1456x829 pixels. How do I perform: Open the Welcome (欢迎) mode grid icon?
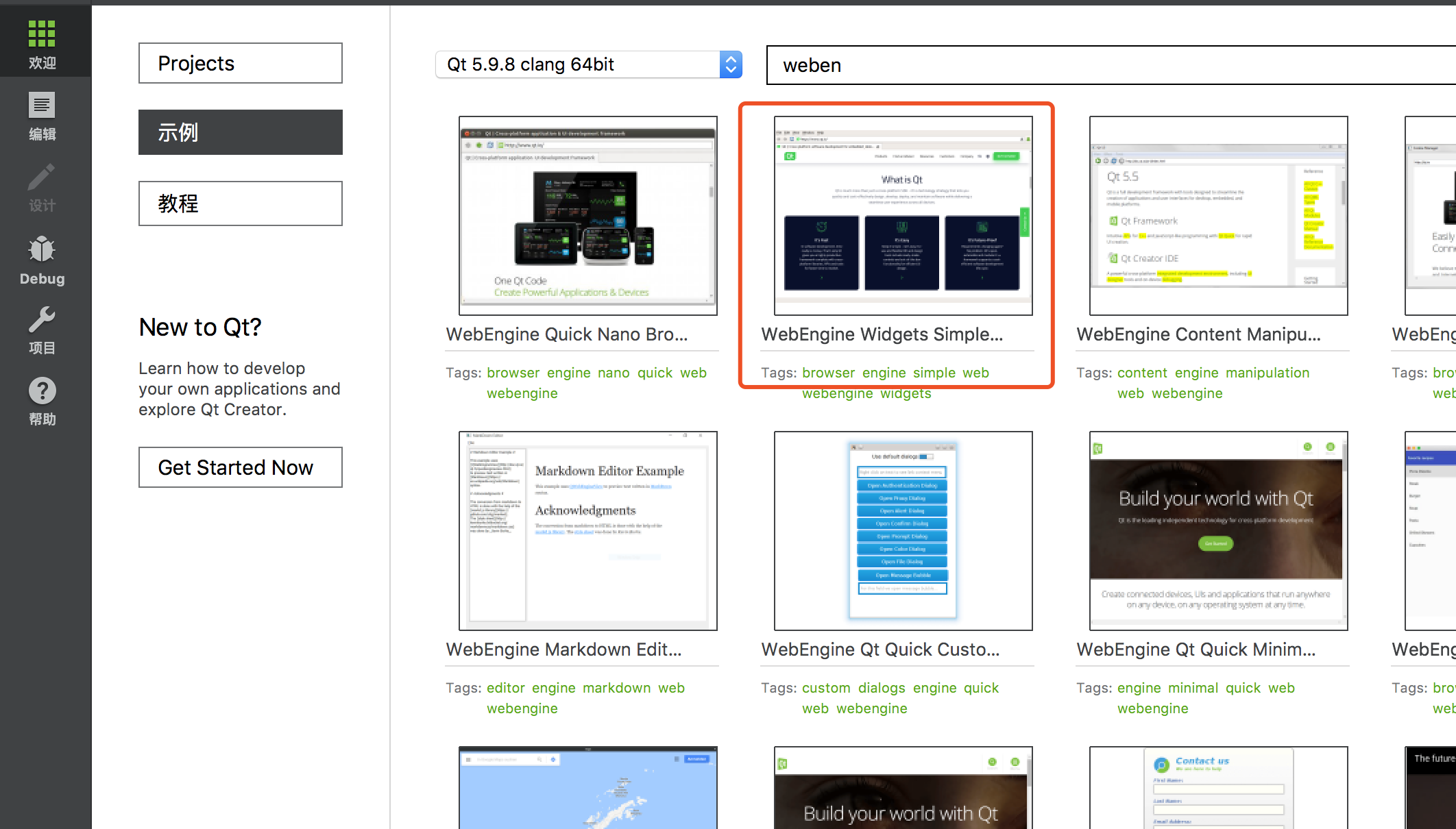[42, 34]
